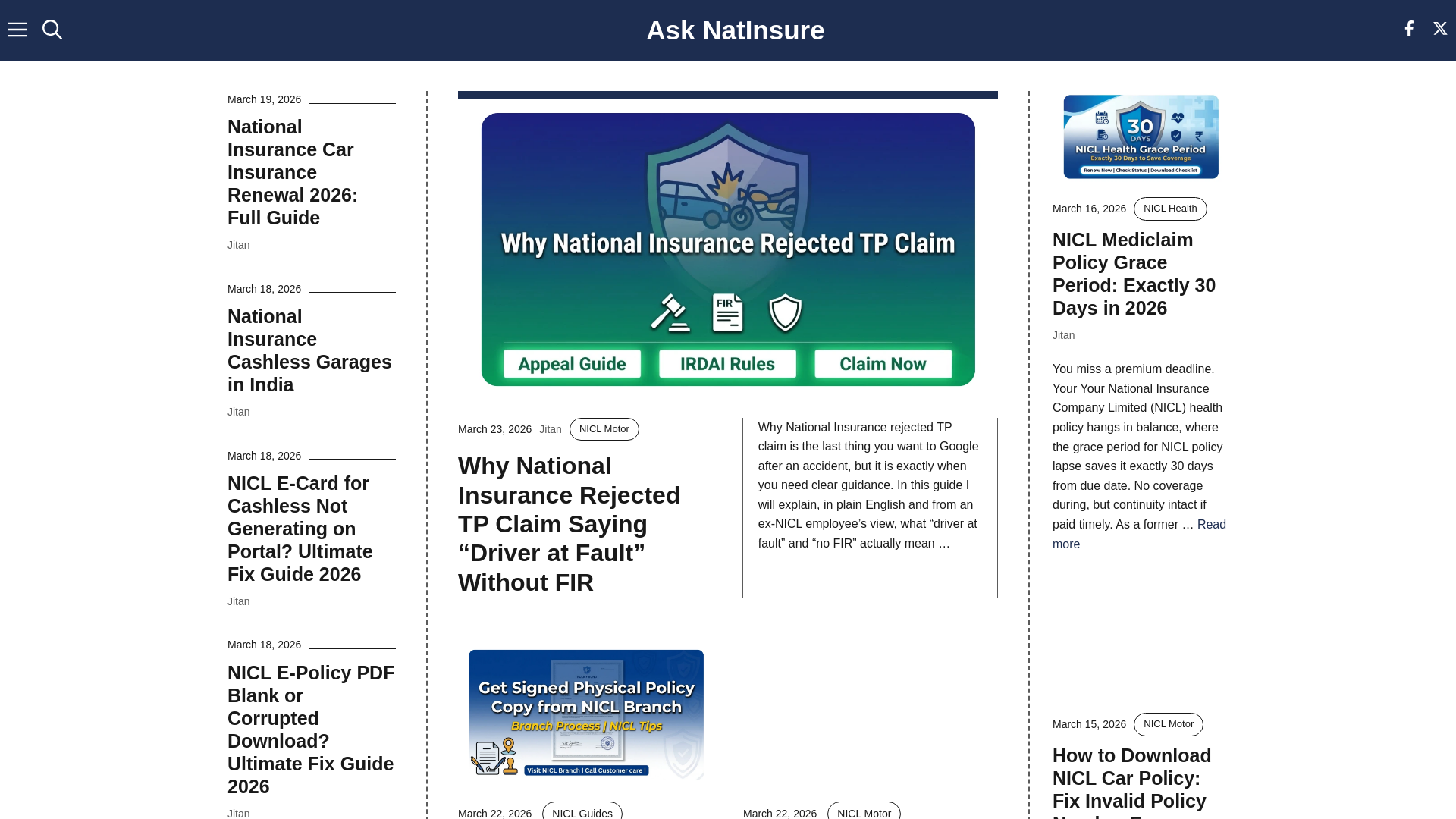Open How to Download NICL Car Policy article

coord(1132,781)
